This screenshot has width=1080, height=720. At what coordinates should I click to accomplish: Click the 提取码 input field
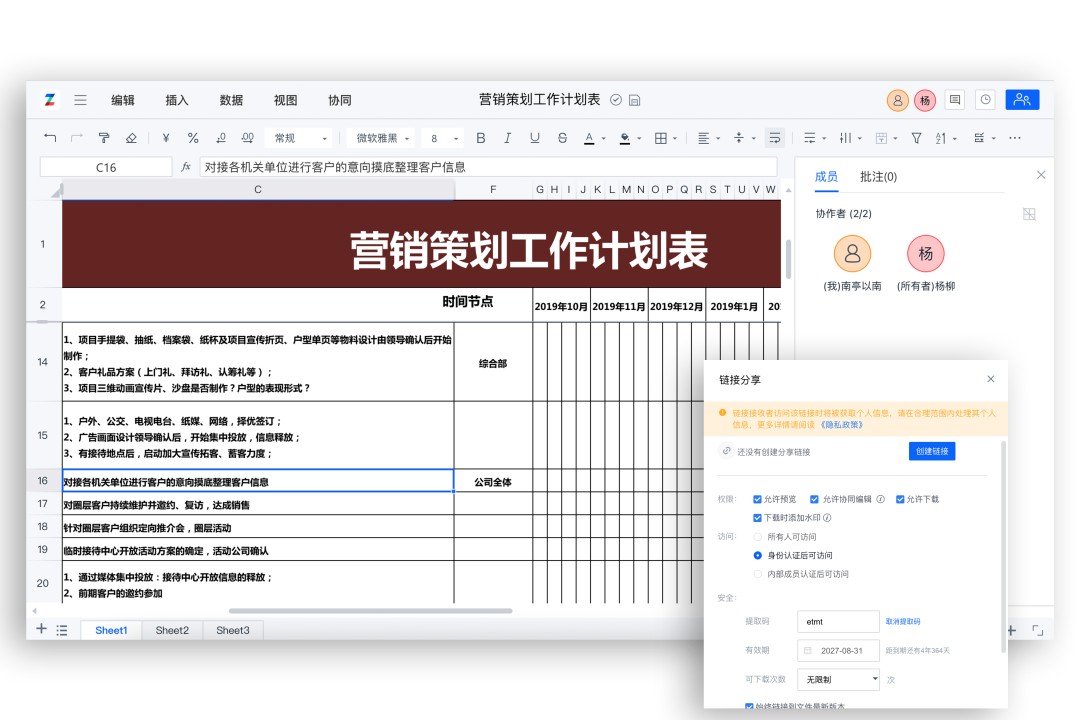click(838, 621)
